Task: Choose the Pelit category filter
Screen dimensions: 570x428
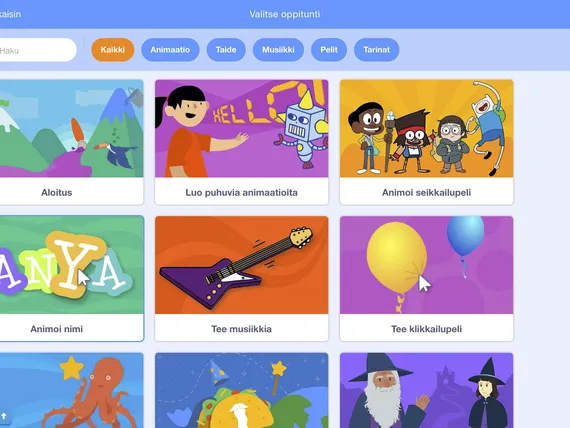Action: pyautogui.click(x=329, y=49)
